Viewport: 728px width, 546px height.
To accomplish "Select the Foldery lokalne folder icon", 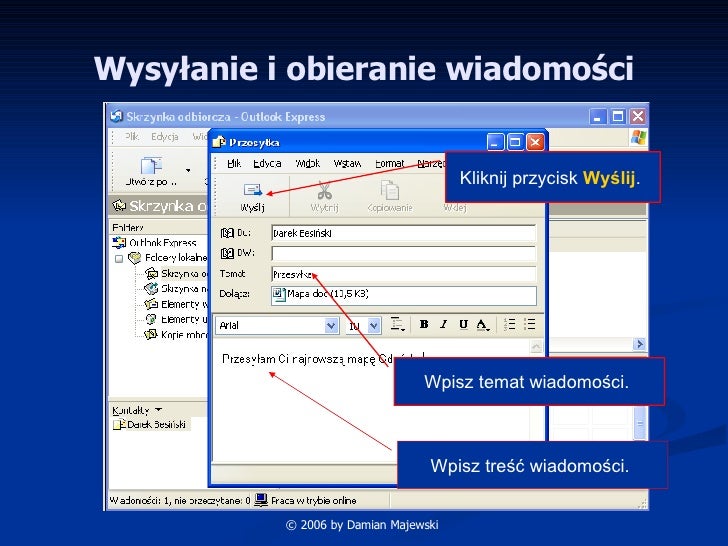I will [135, 258].
